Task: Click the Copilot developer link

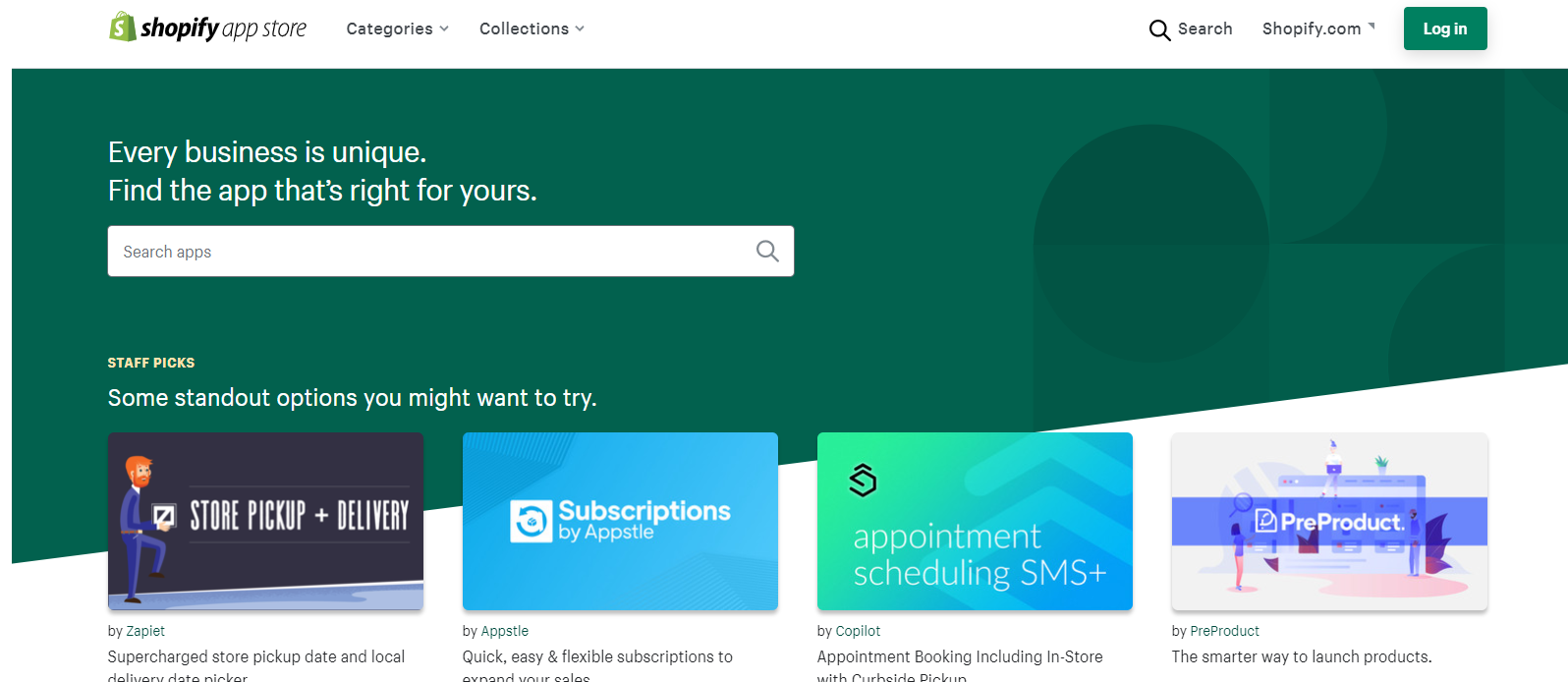Action: click(x=858, y=631)
